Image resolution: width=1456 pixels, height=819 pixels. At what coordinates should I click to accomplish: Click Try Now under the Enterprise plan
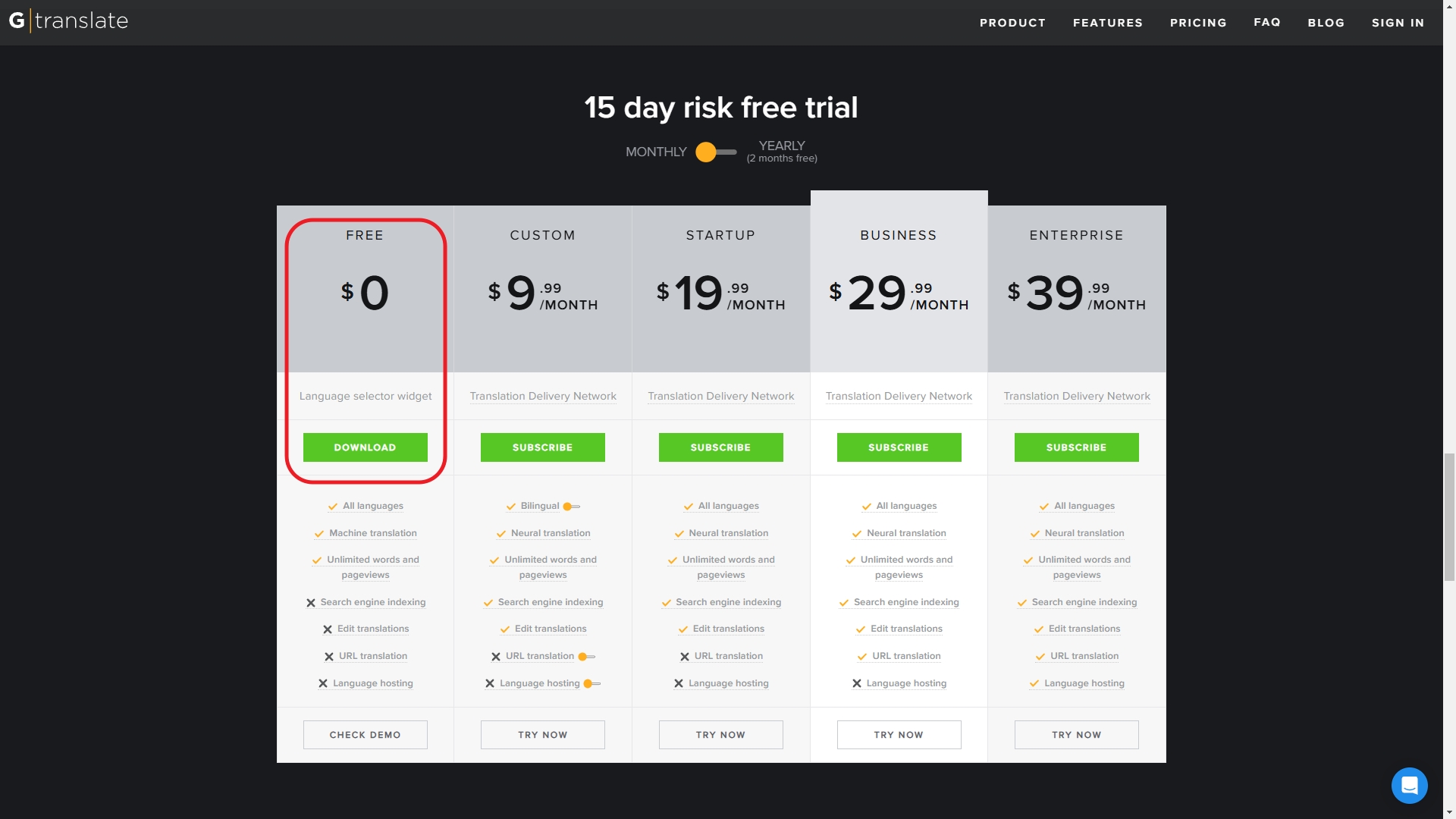[1077, 735]
